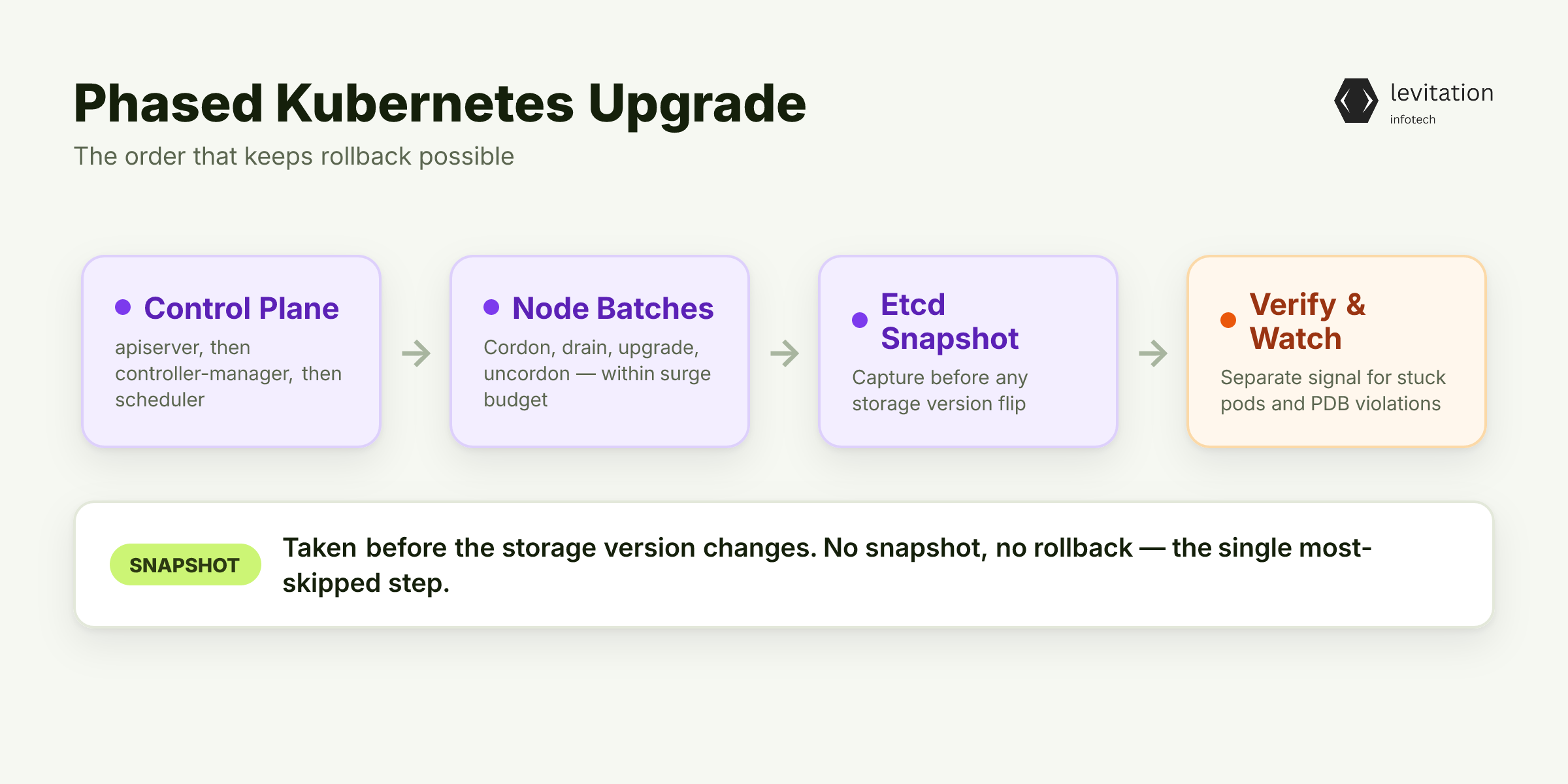
Task: Click the Capture before any storage version text
Action: click(x=939, y=391)
